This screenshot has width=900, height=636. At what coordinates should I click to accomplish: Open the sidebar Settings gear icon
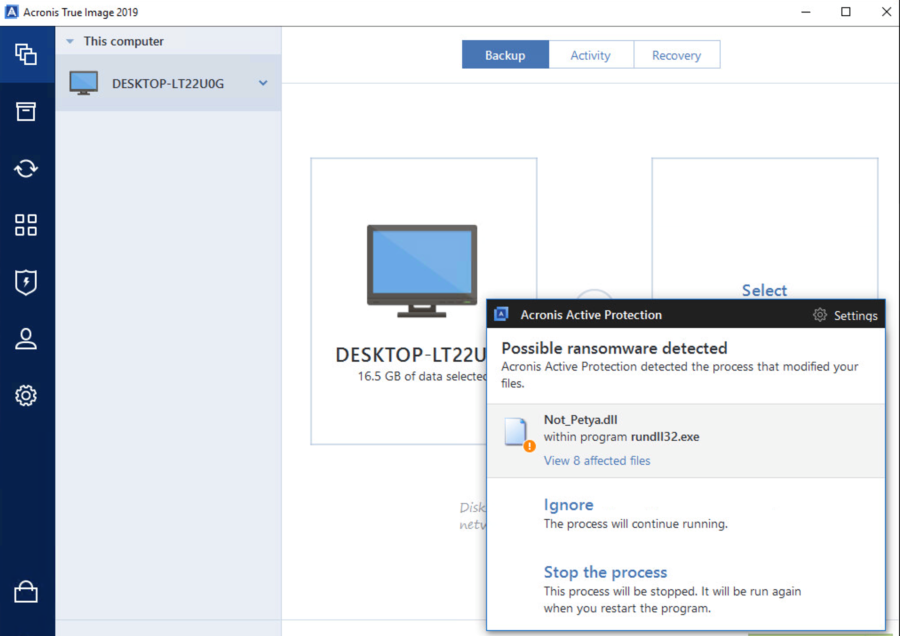[x=26, y=395]
